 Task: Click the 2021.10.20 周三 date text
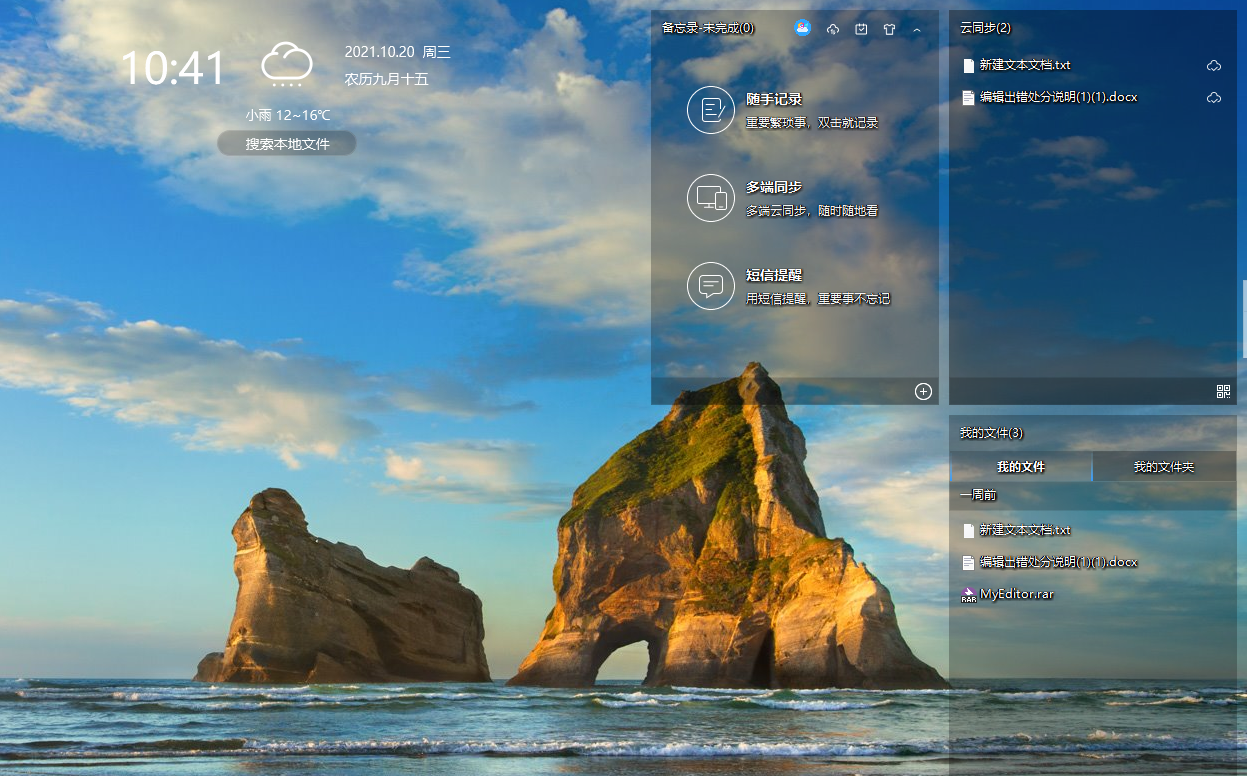398,53
